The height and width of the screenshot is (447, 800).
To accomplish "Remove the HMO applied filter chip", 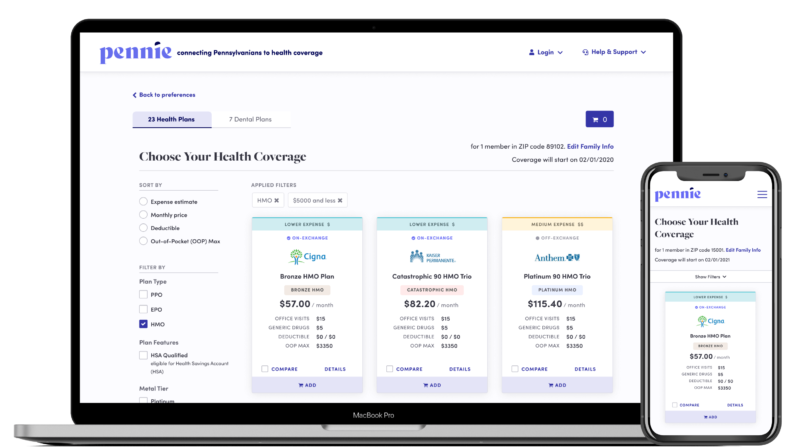I will click(x=277, y=201).
